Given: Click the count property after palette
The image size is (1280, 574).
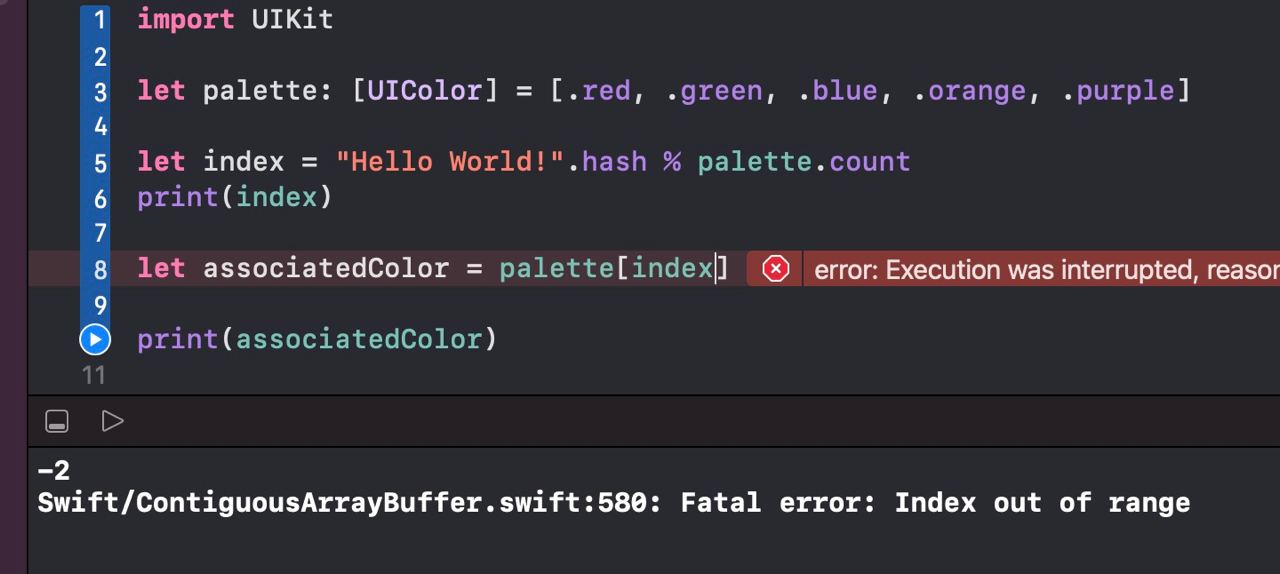Looking at the screenshot, I should click(x=869, y=162).
